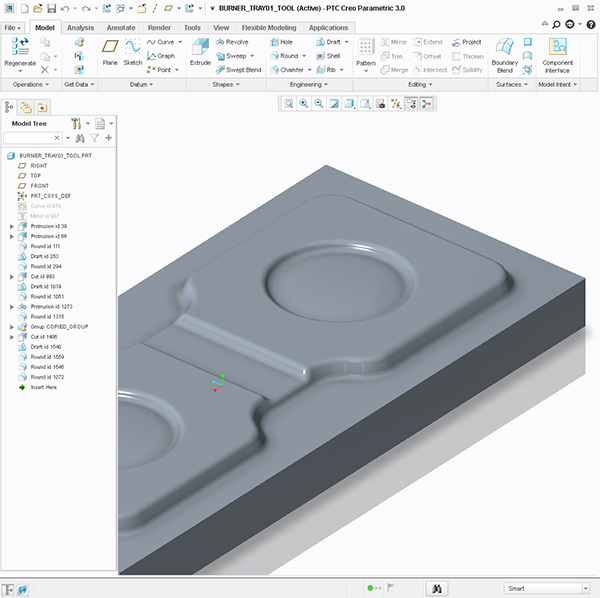The height and width of the screenshot is (598, 600).
Task: Select the Hole tool
Action: point(281,42)
